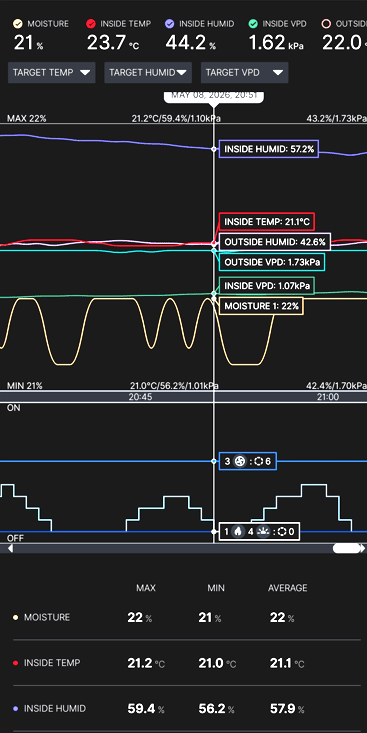Click the May 08 date cursor label
The height and width of the screenshot is (733, 367).
pyautogui.click(x=214, y=96)
